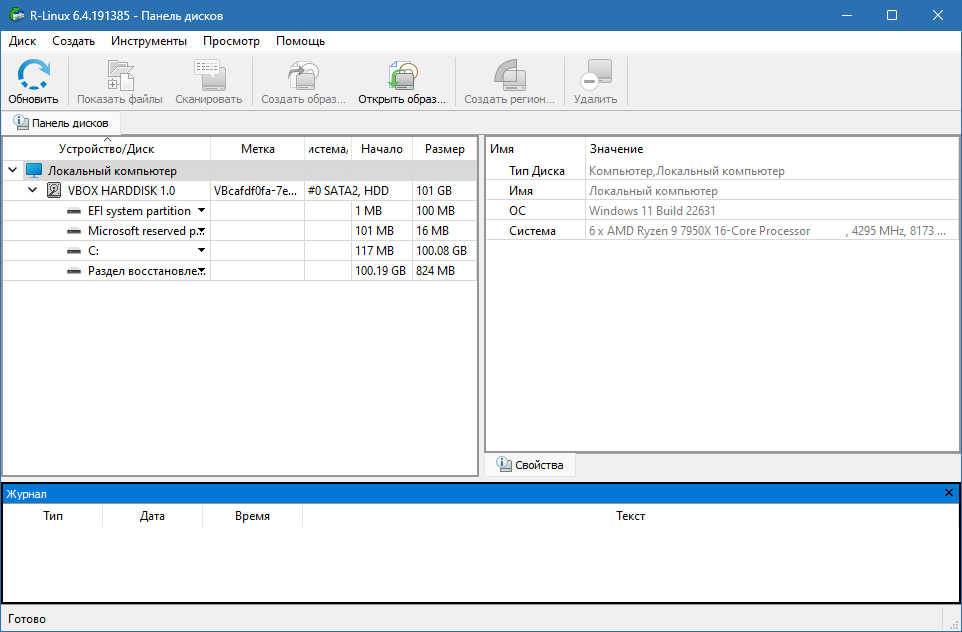Viewport: 962px width, 632px height.
Task: Collapse the VBOX HARDDISK 1.0 node
Action: point(33,191)
